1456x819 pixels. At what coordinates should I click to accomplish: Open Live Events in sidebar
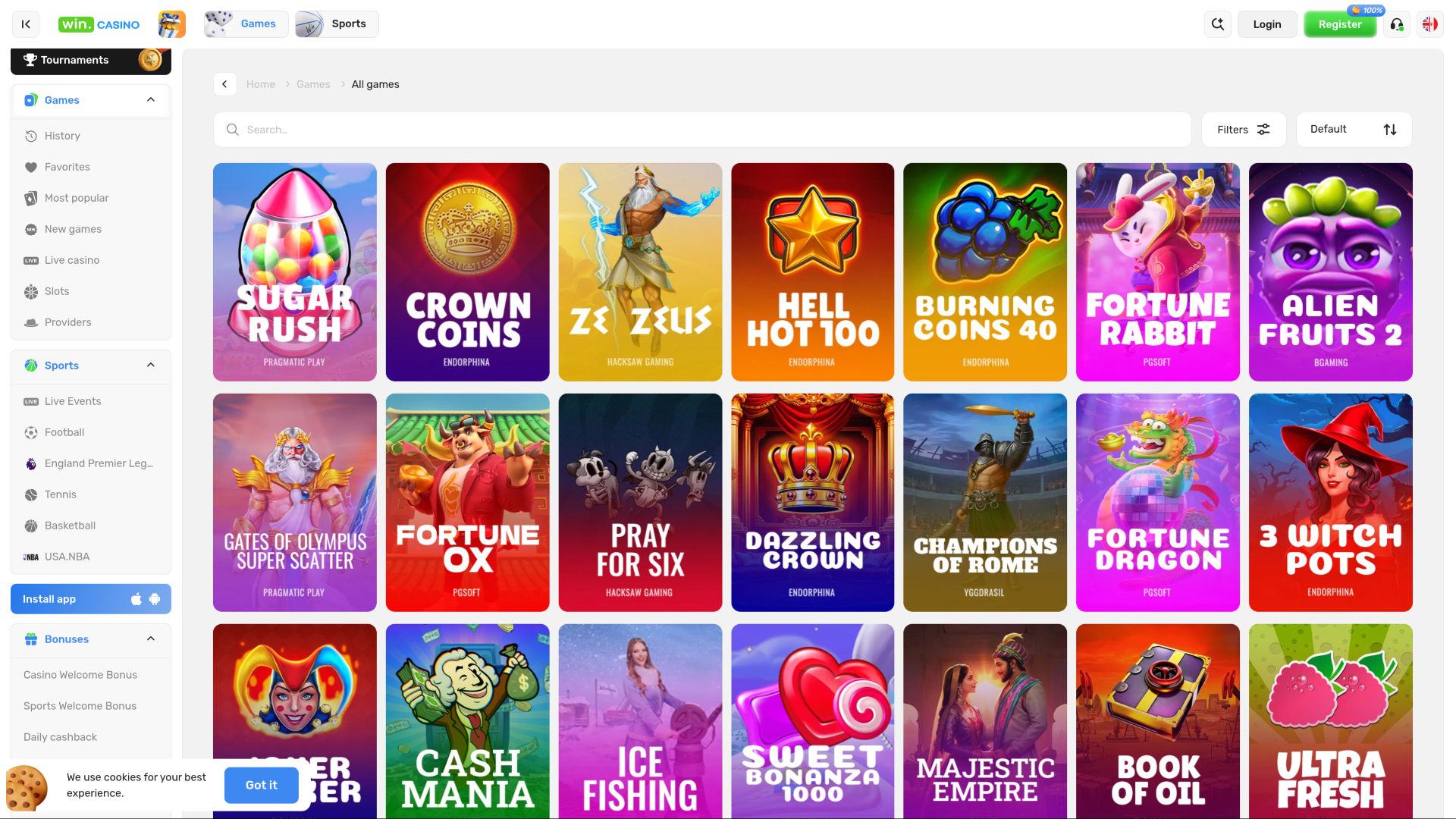[91, 401]
